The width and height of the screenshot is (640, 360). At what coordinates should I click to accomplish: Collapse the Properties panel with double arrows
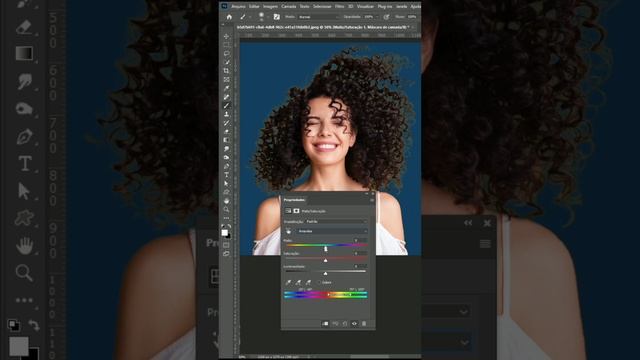[x=366, y=193]
